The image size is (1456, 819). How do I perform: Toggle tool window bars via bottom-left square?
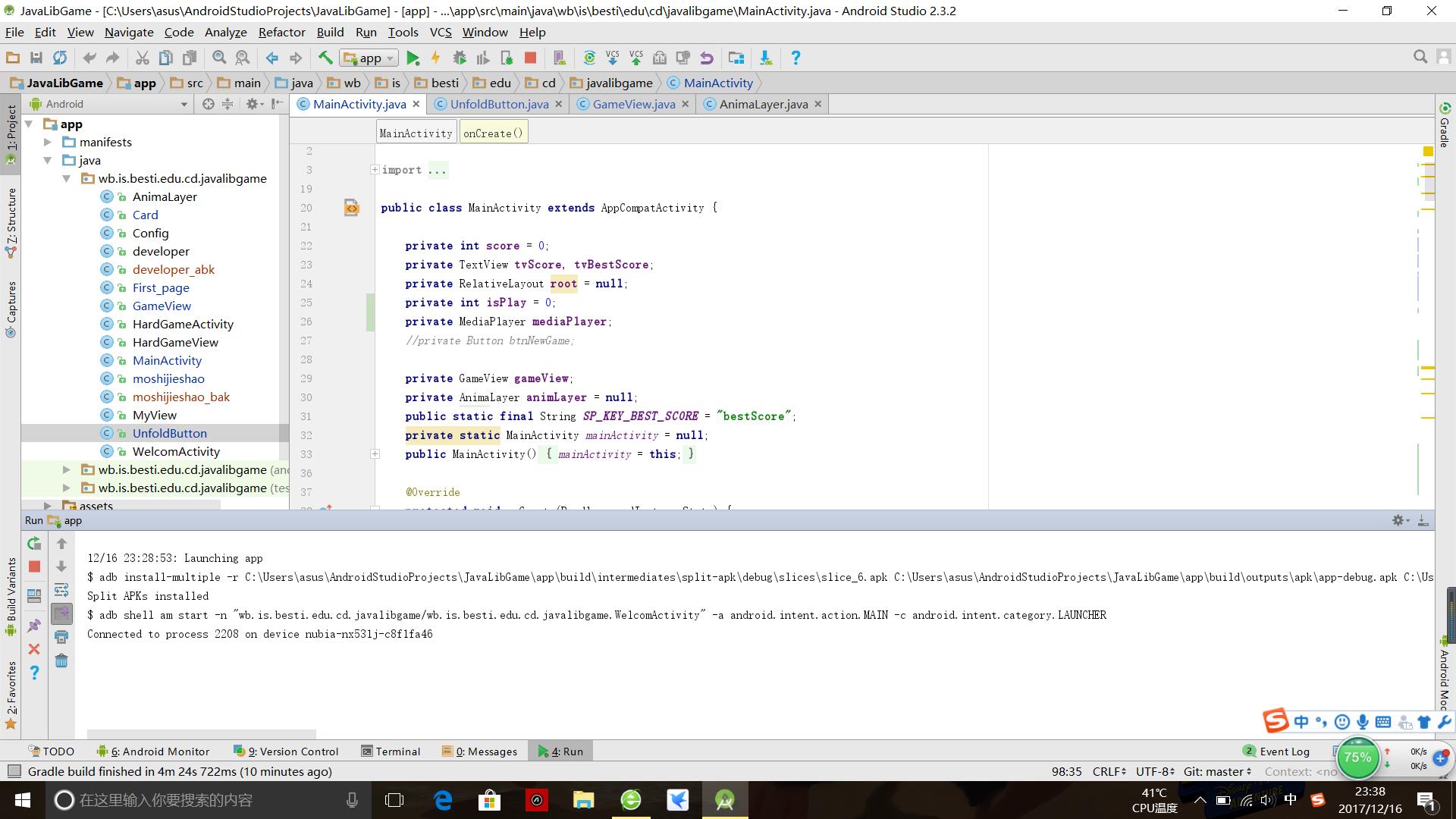point(13,771)
